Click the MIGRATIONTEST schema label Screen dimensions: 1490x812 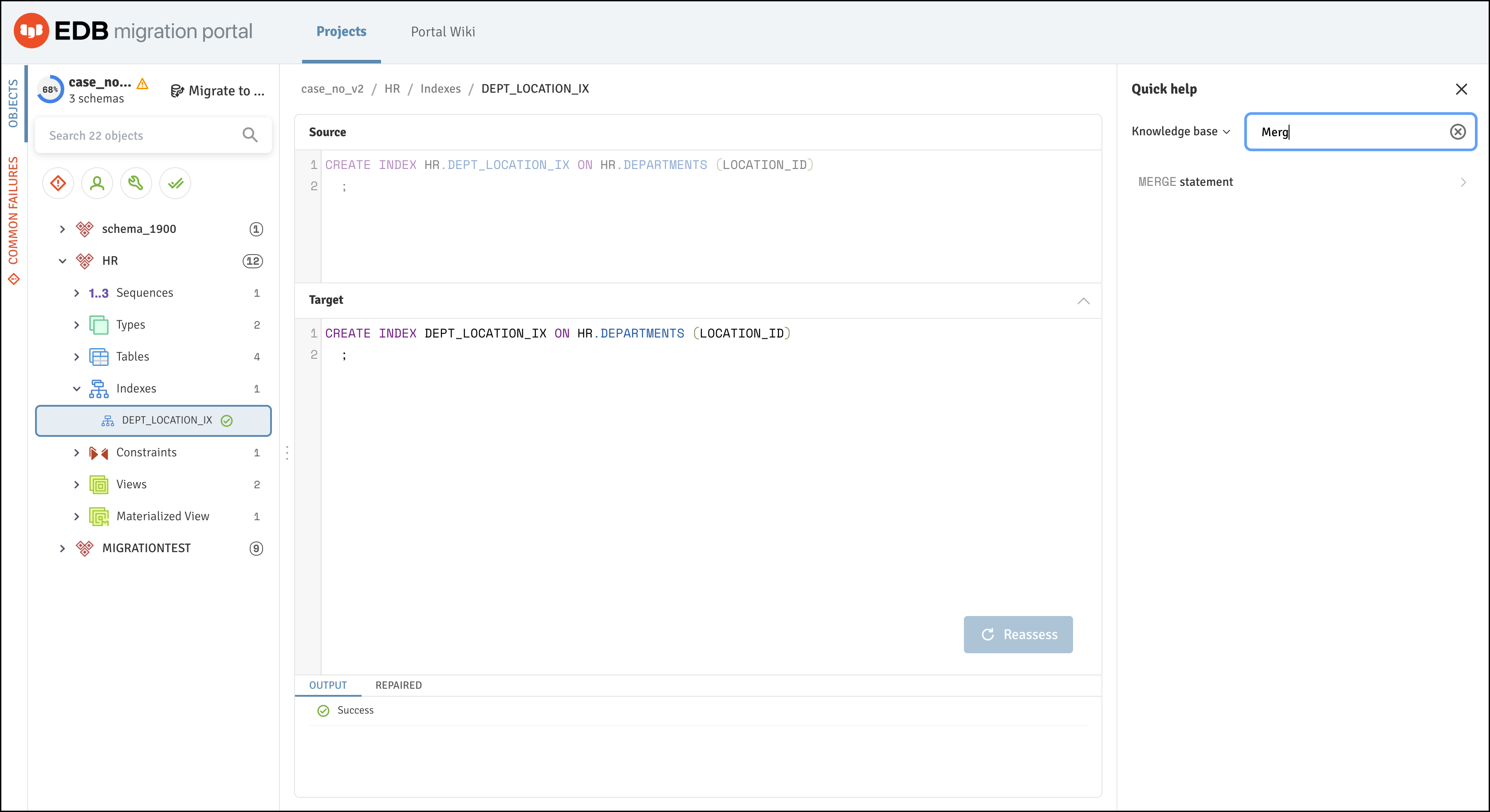point(146,548)
